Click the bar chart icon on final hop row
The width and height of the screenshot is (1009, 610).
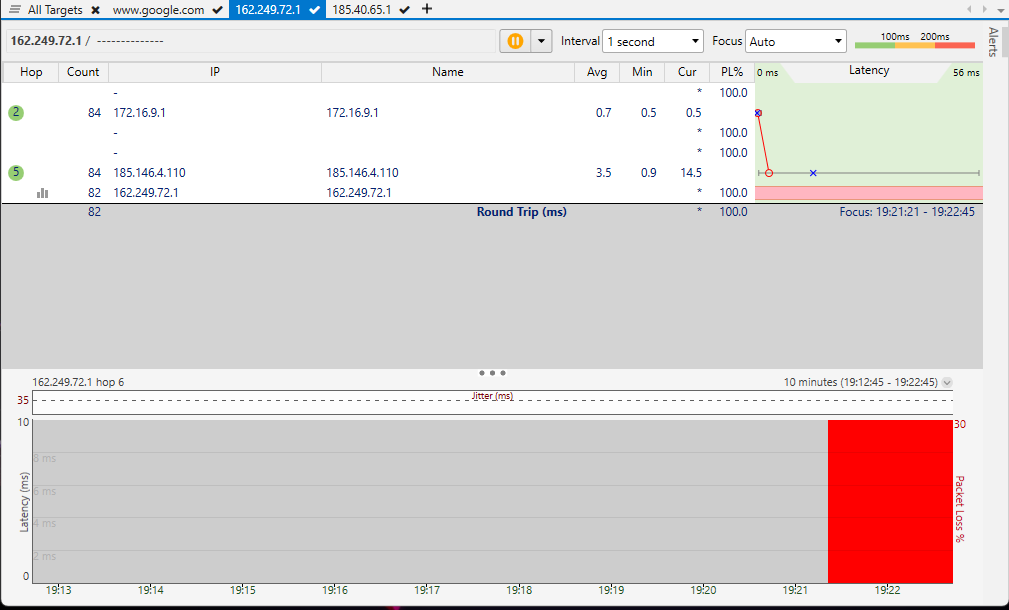pyautogui.click(x=42, y=193)
